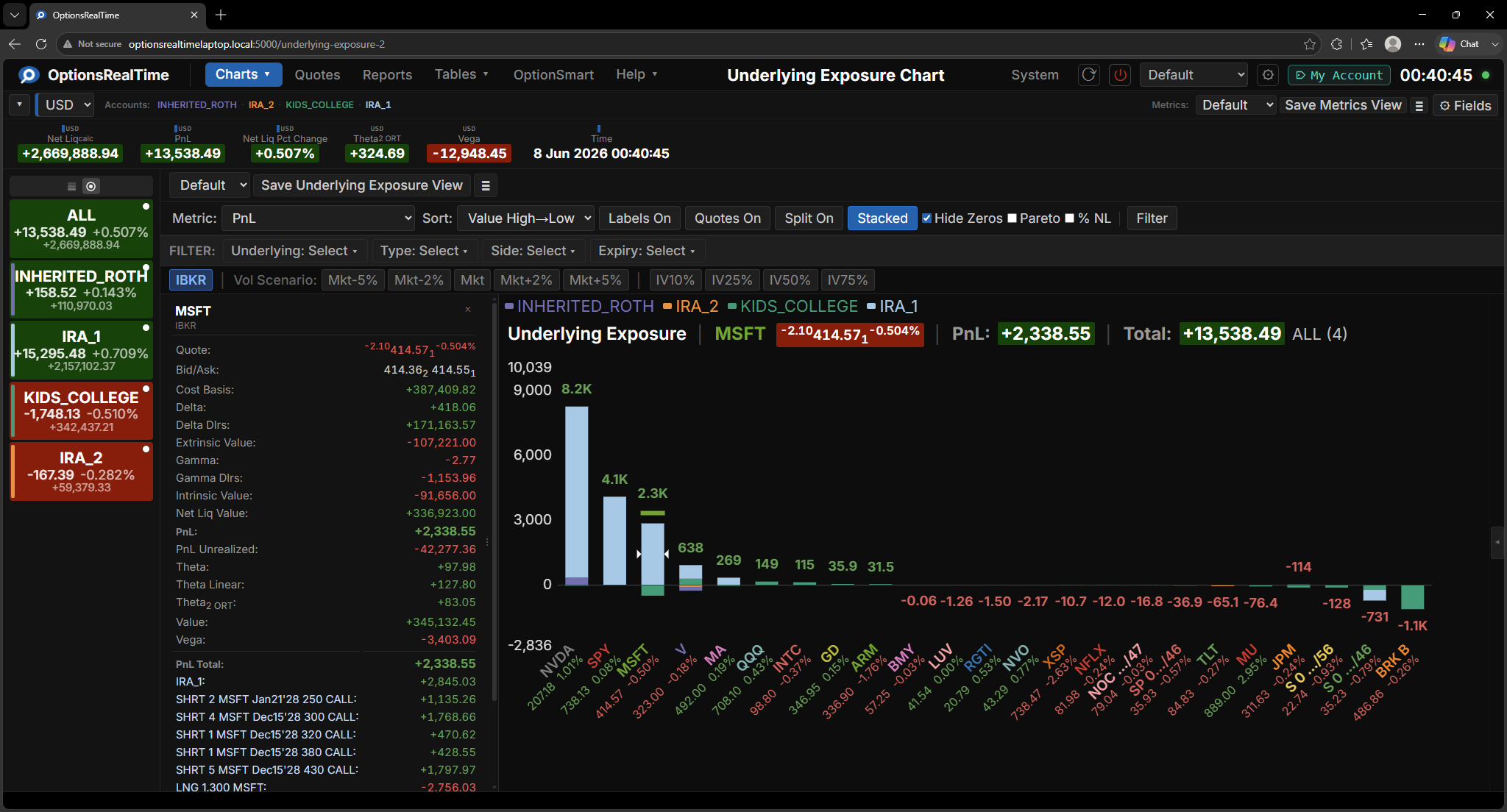Click the target icon above account cards
The image size is (1507, 812).
[91, 187]
